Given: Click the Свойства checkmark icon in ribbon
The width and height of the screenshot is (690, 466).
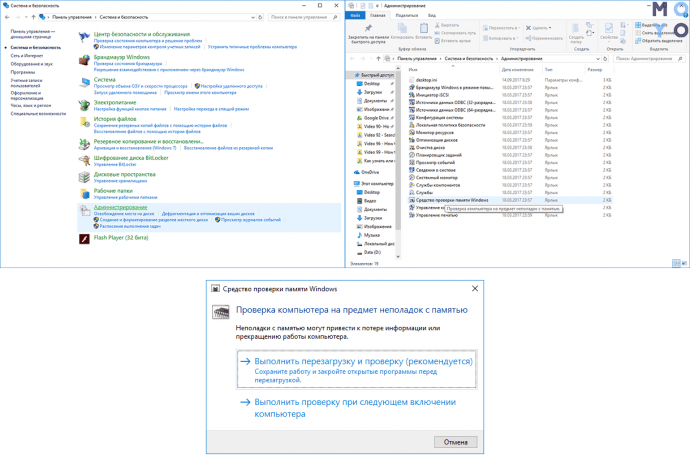Looking at the screenshot, I should [x=609, y=28].
